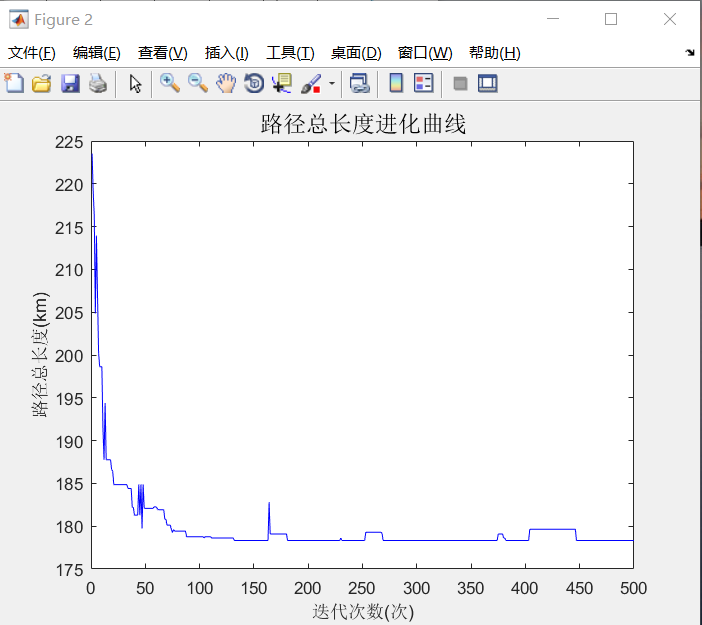Maximize the Figure 2 window
Image resolution: width=702 pixels, height=625 pixels.
point(611,19)
